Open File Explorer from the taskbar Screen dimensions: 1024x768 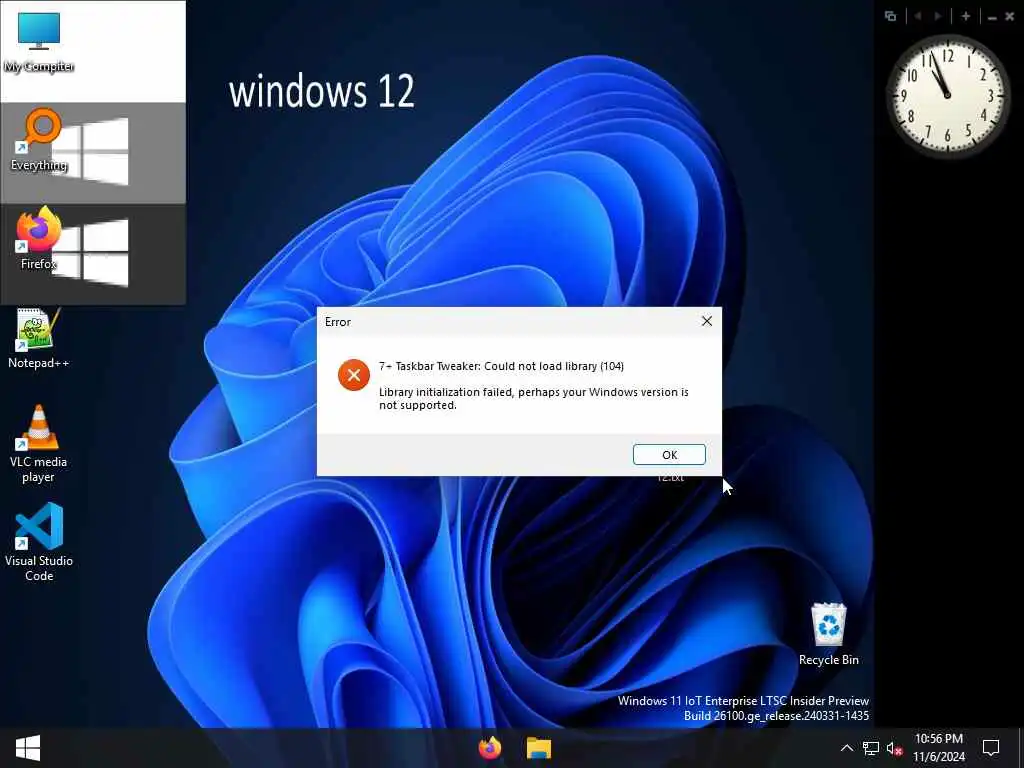click(539, 748)
